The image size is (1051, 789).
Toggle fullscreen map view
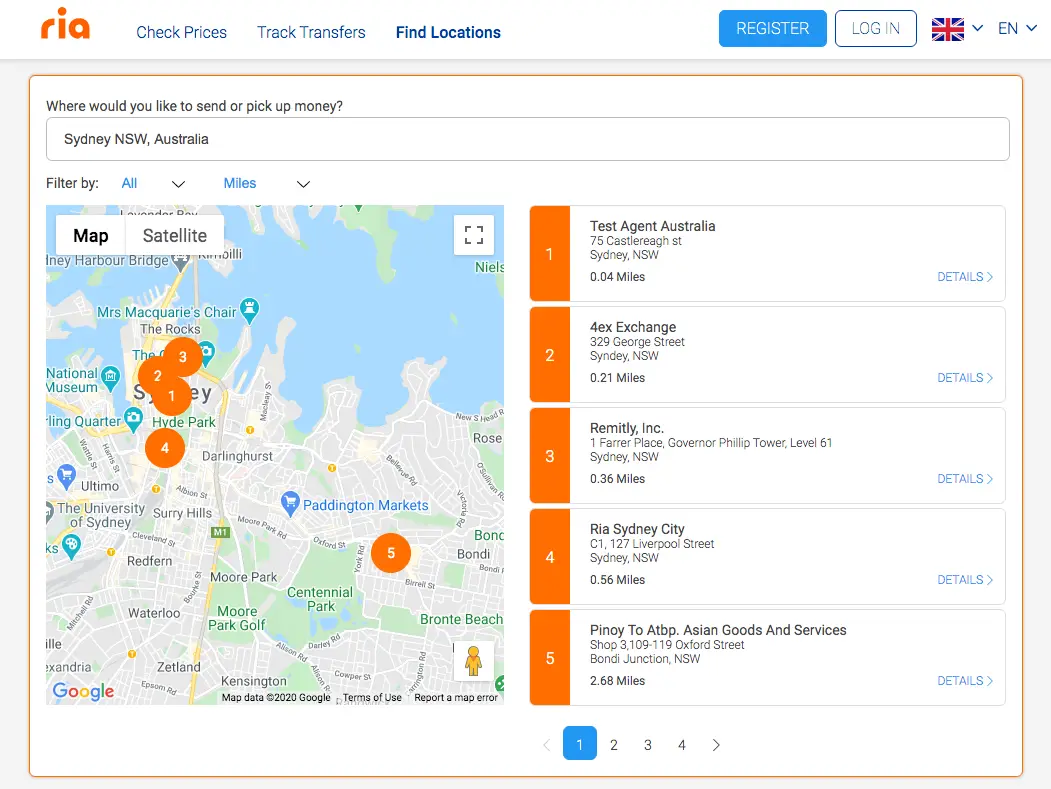point(474,236)
